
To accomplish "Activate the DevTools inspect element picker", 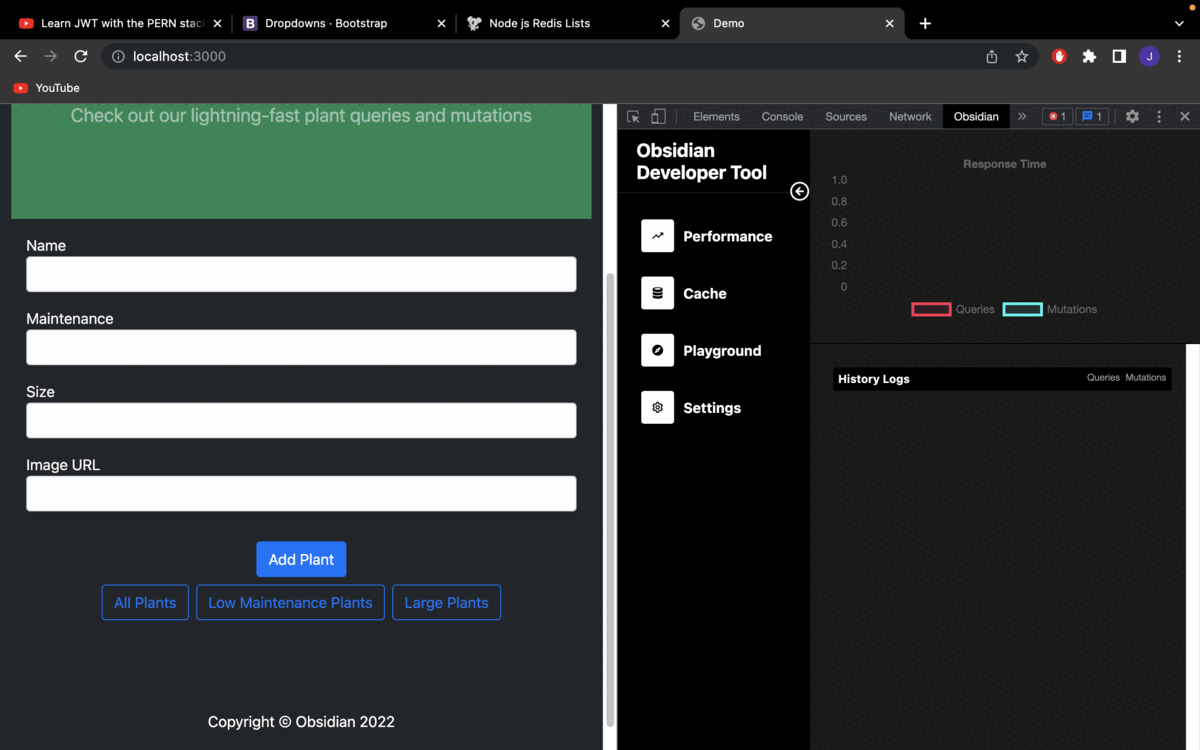I will [633, 117].
